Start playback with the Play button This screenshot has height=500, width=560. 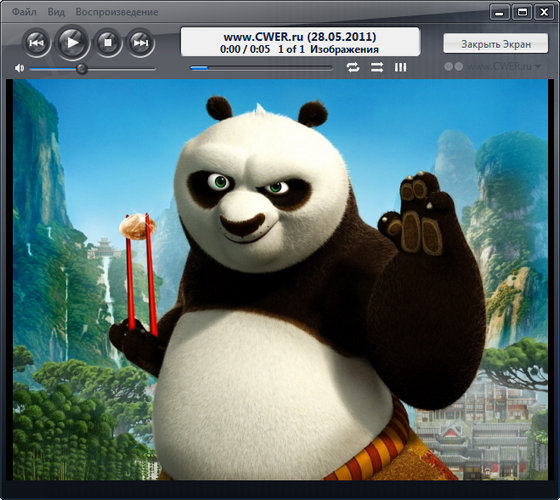[73, 42]
